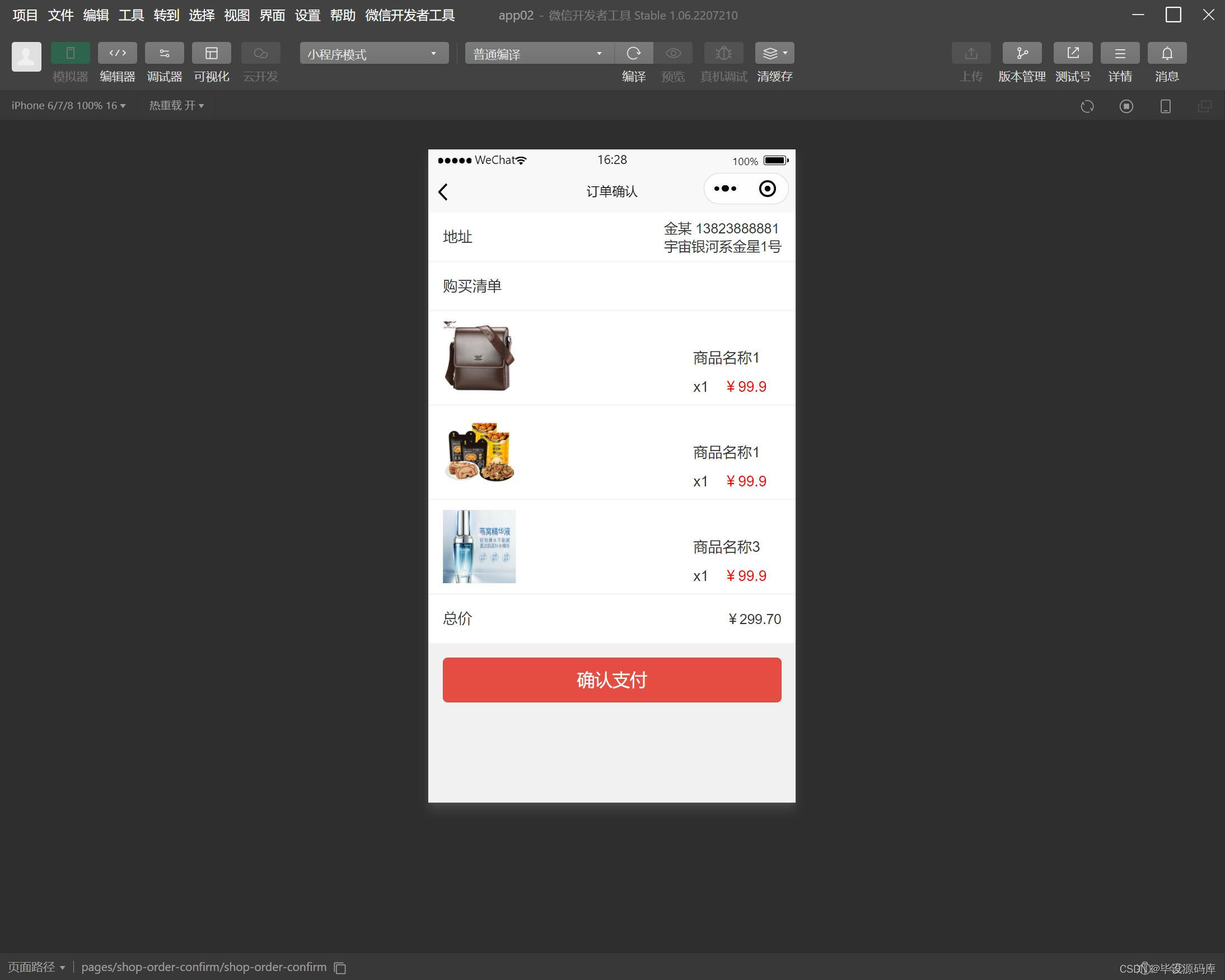Open the details list icon

(x=1120, y=53)
